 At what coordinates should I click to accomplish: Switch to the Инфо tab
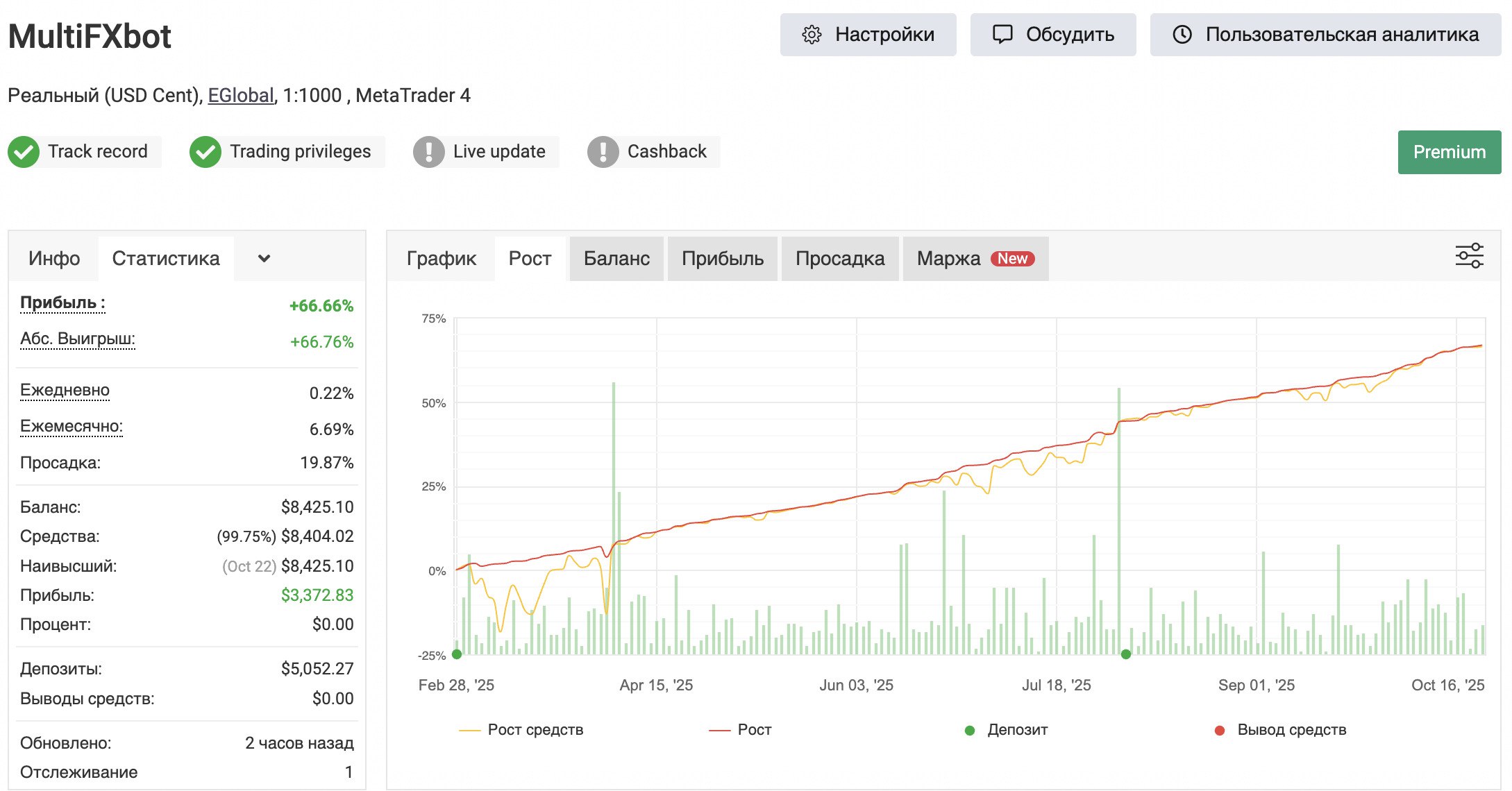pyautogui.click(x=54, y=259)
